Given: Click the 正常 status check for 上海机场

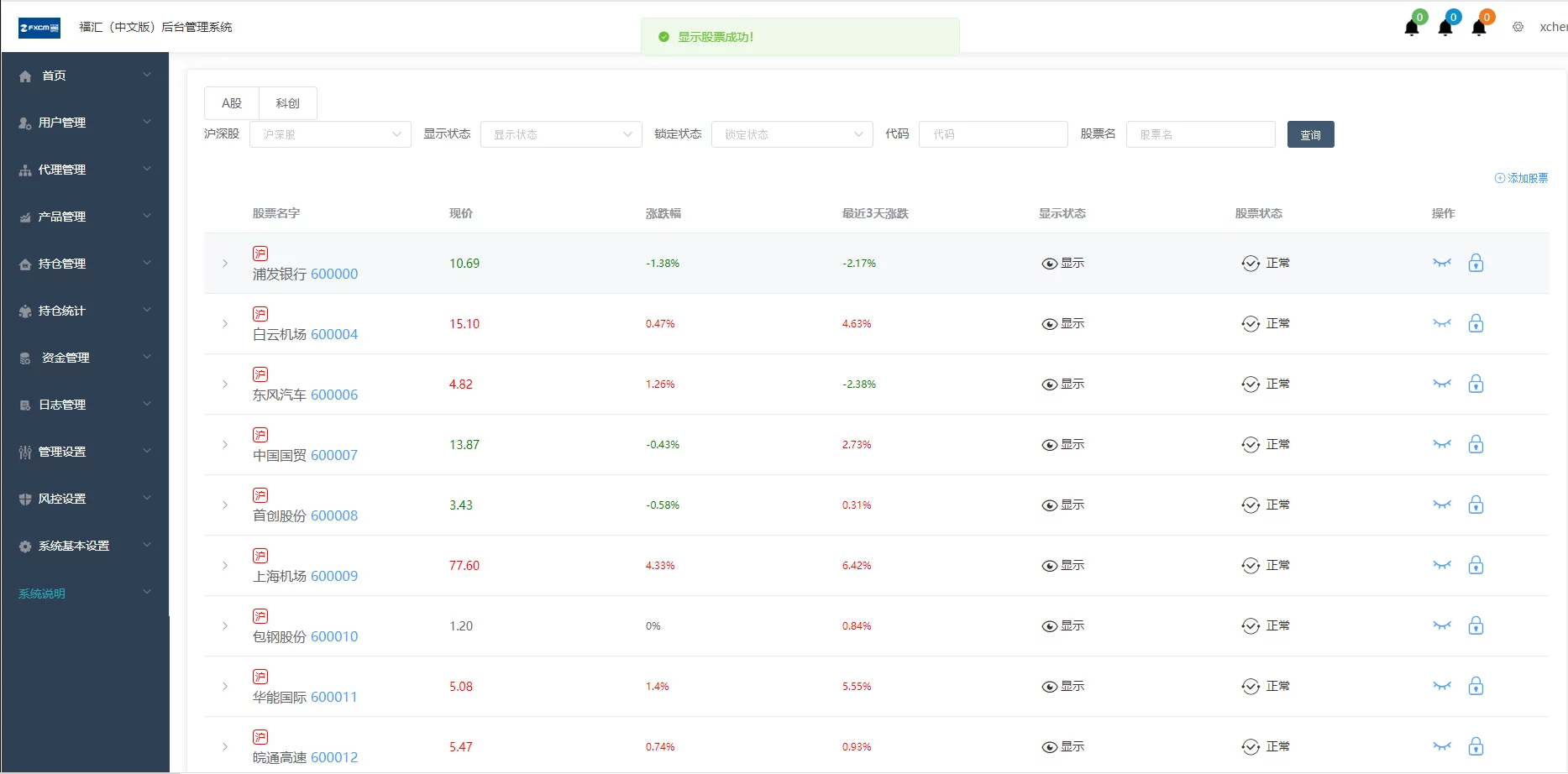Looking at the screenshot, I should pos(1251,565).
